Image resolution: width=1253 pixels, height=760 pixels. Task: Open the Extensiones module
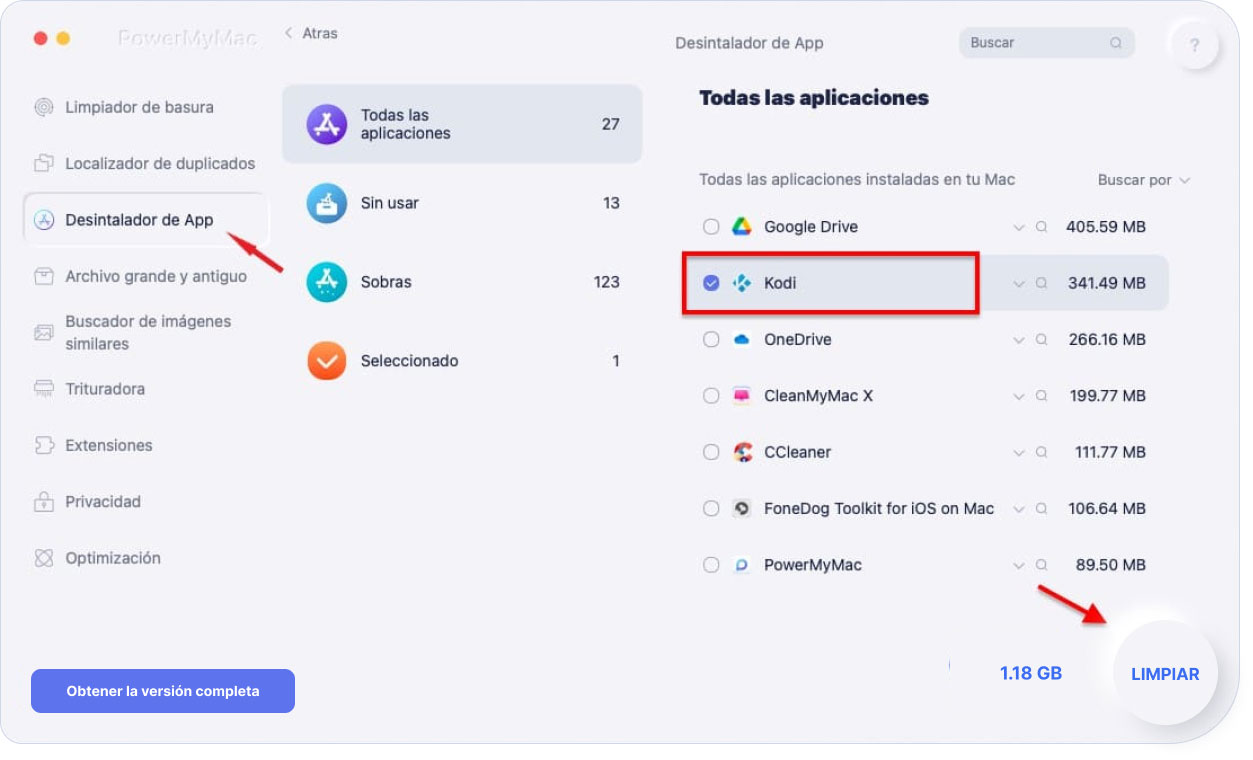(x=109, y=445)
